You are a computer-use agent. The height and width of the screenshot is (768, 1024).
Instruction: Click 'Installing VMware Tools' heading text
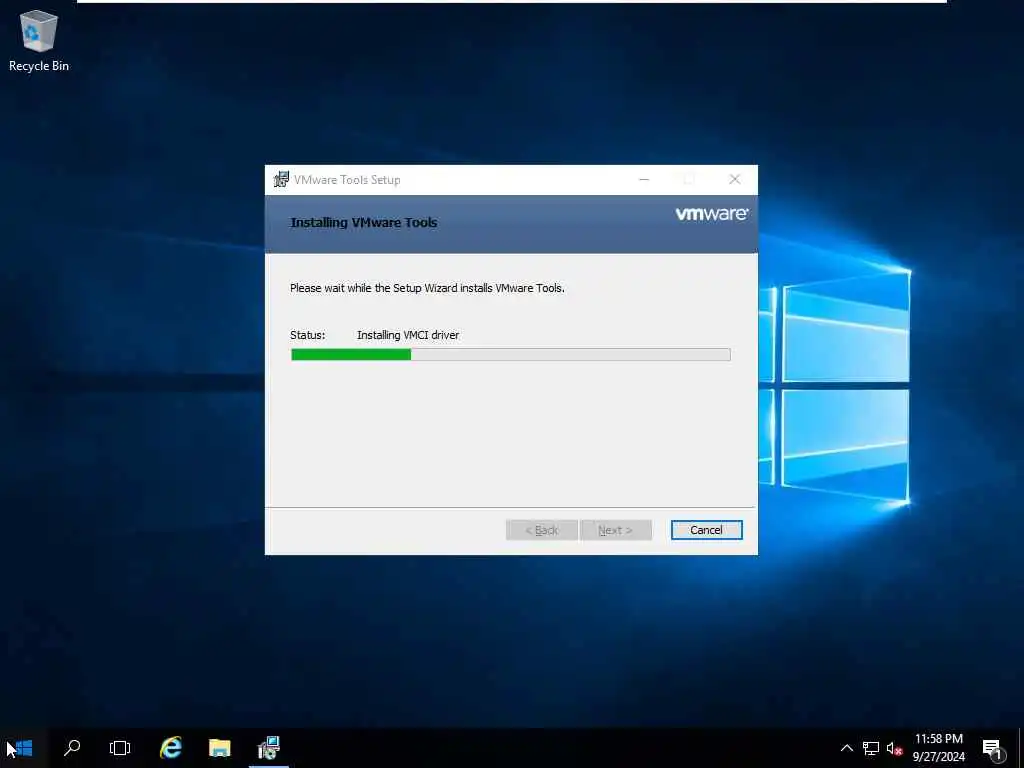click(364, 223)
